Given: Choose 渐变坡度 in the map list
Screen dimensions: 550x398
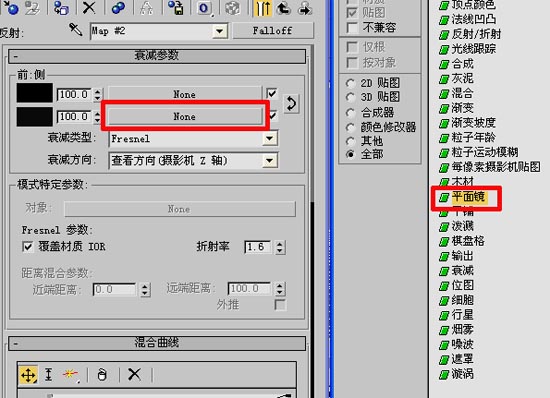Looking at the screenshot, I should pyautogui.click(x=474, y=123).
